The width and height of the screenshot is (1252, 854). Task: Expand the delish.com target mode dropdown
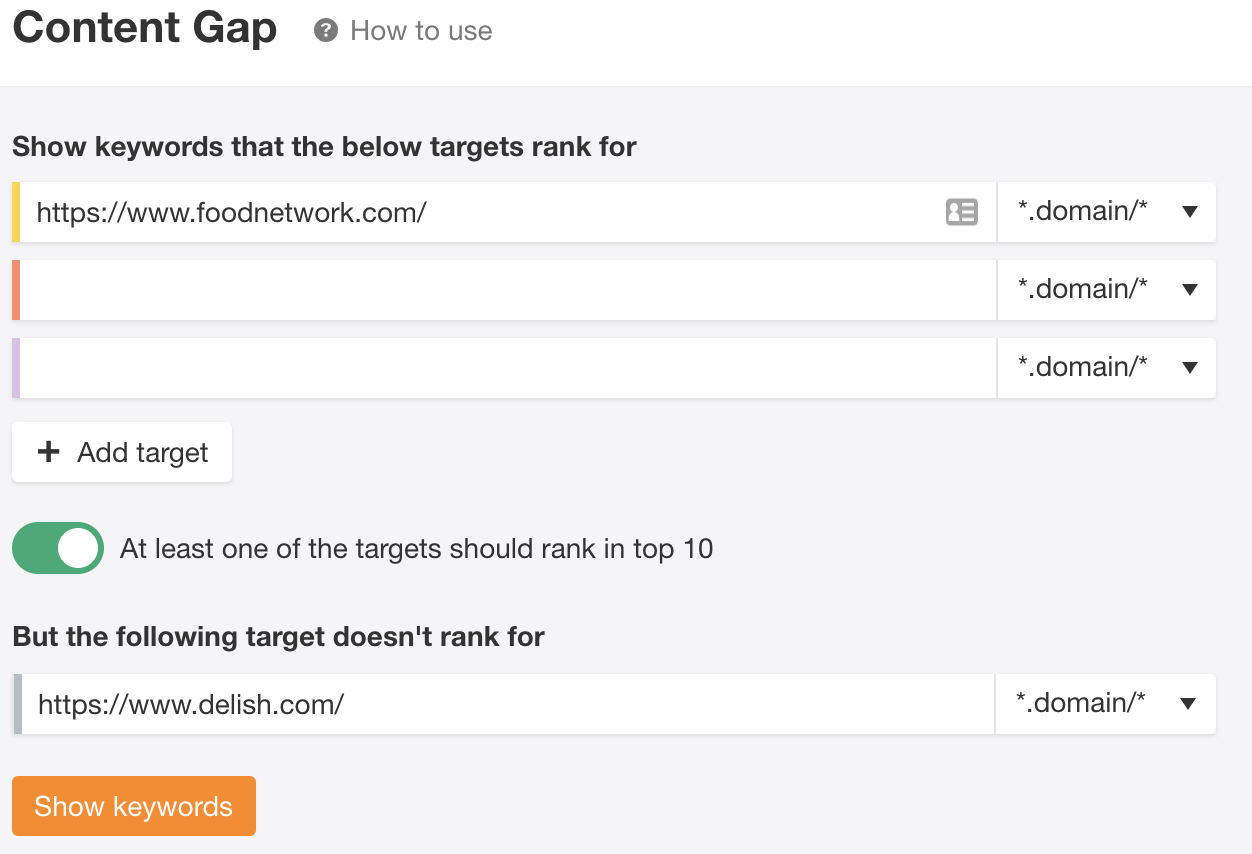coord(1105,704)
